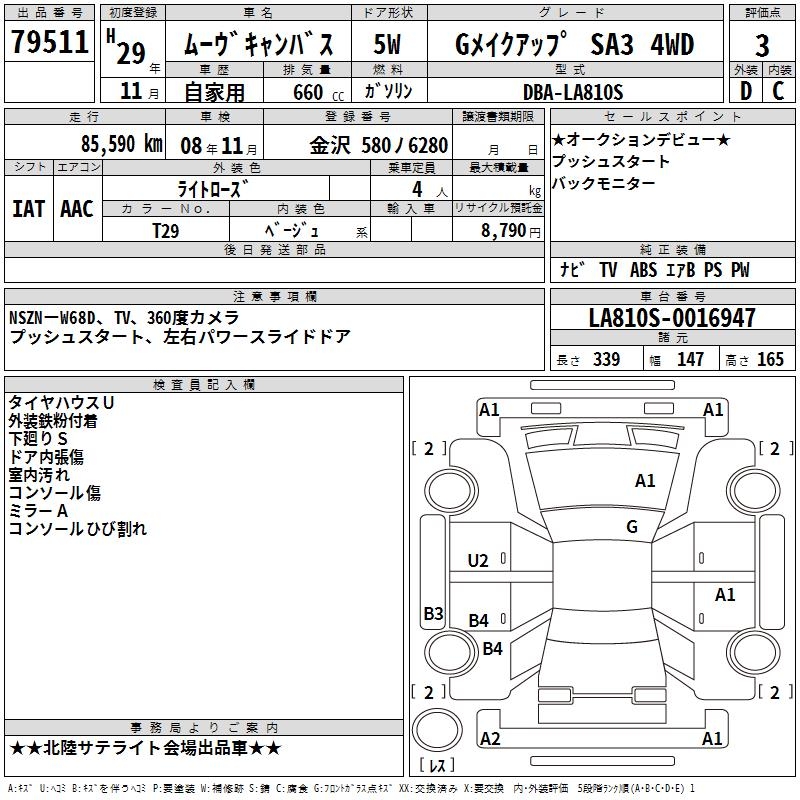This screenshot has height=800, width=800.
Task: Click the exterior grade letter D
Action: [746, 91]
